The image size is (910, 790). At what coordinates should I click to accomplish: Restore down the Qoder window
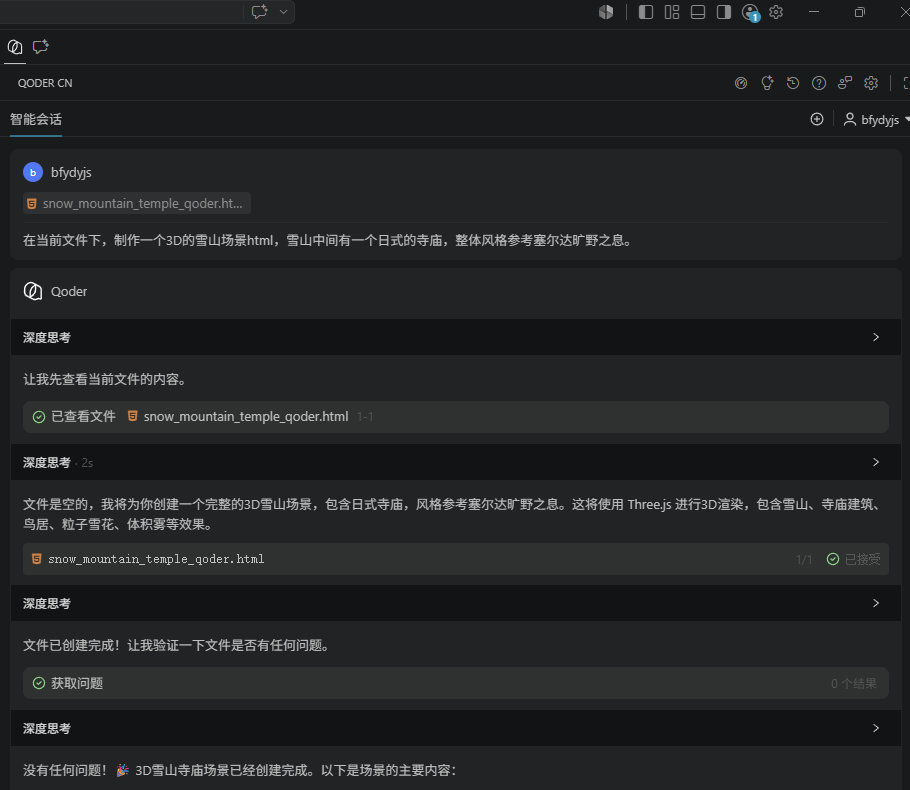(x=860, y=12)
